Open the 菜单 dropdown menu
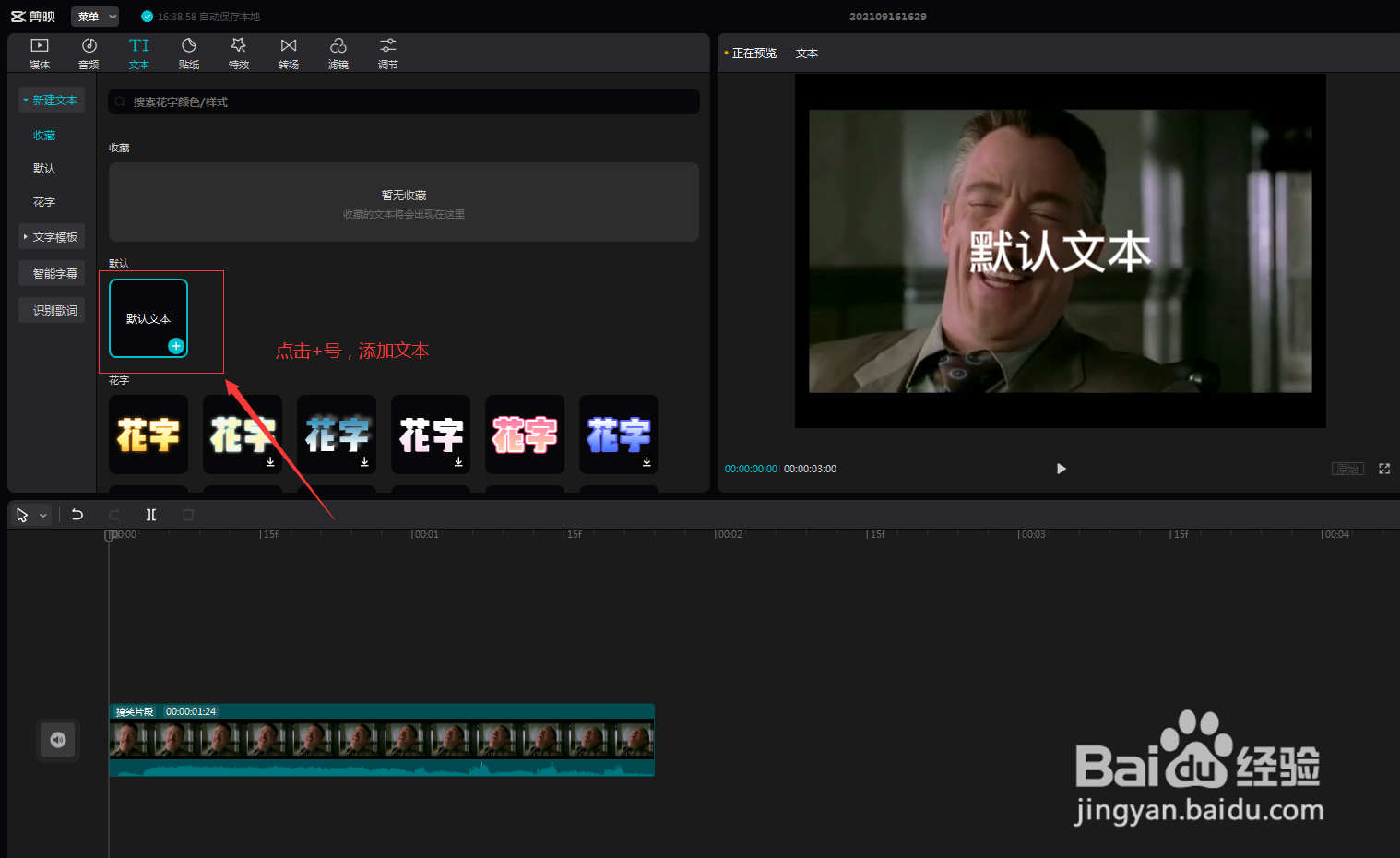The width and height of the screenshot is (1400, 858). (95, 17)
